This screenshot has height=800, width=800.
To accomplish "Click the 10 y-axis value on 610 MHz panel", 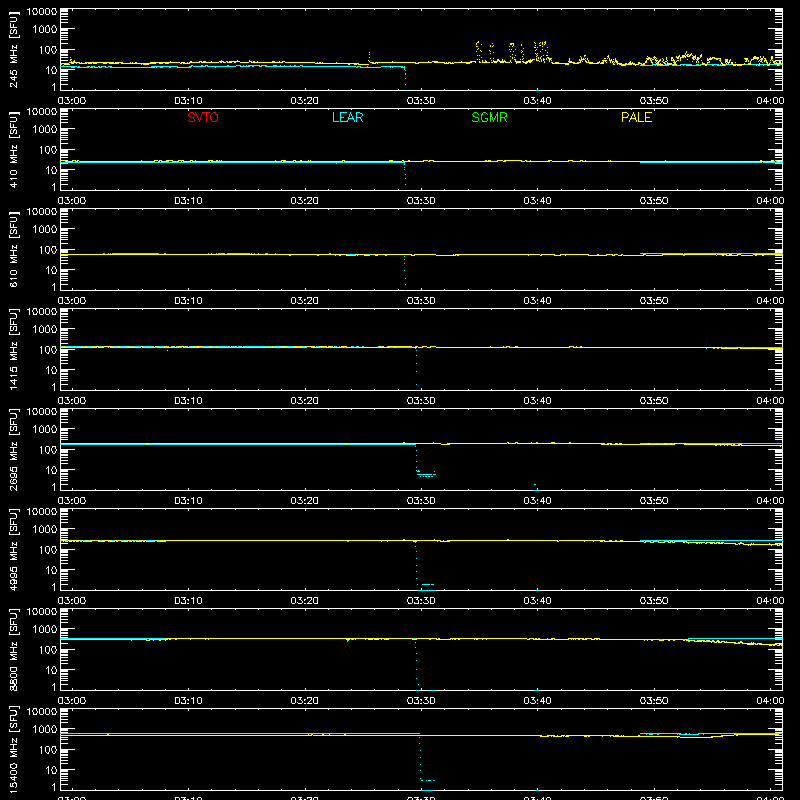I will click(51, 270).
